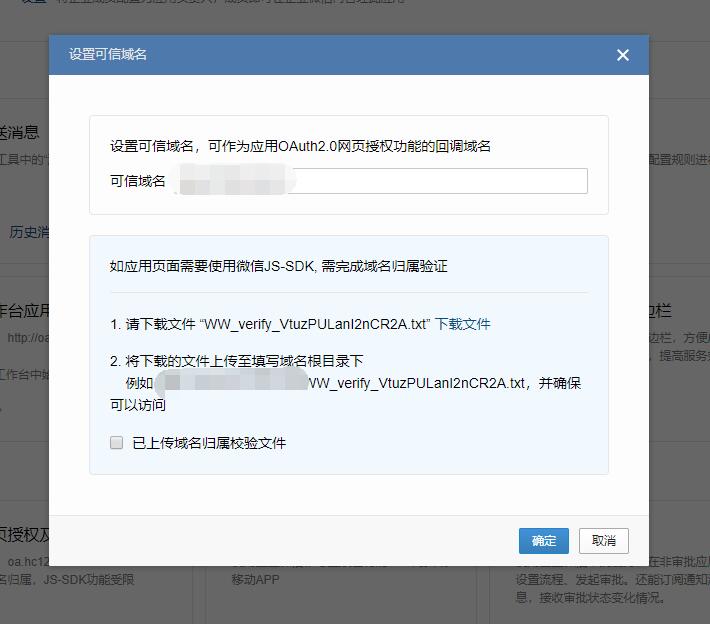Click the 发送消息 heading behind the dialog

point(20,132)
